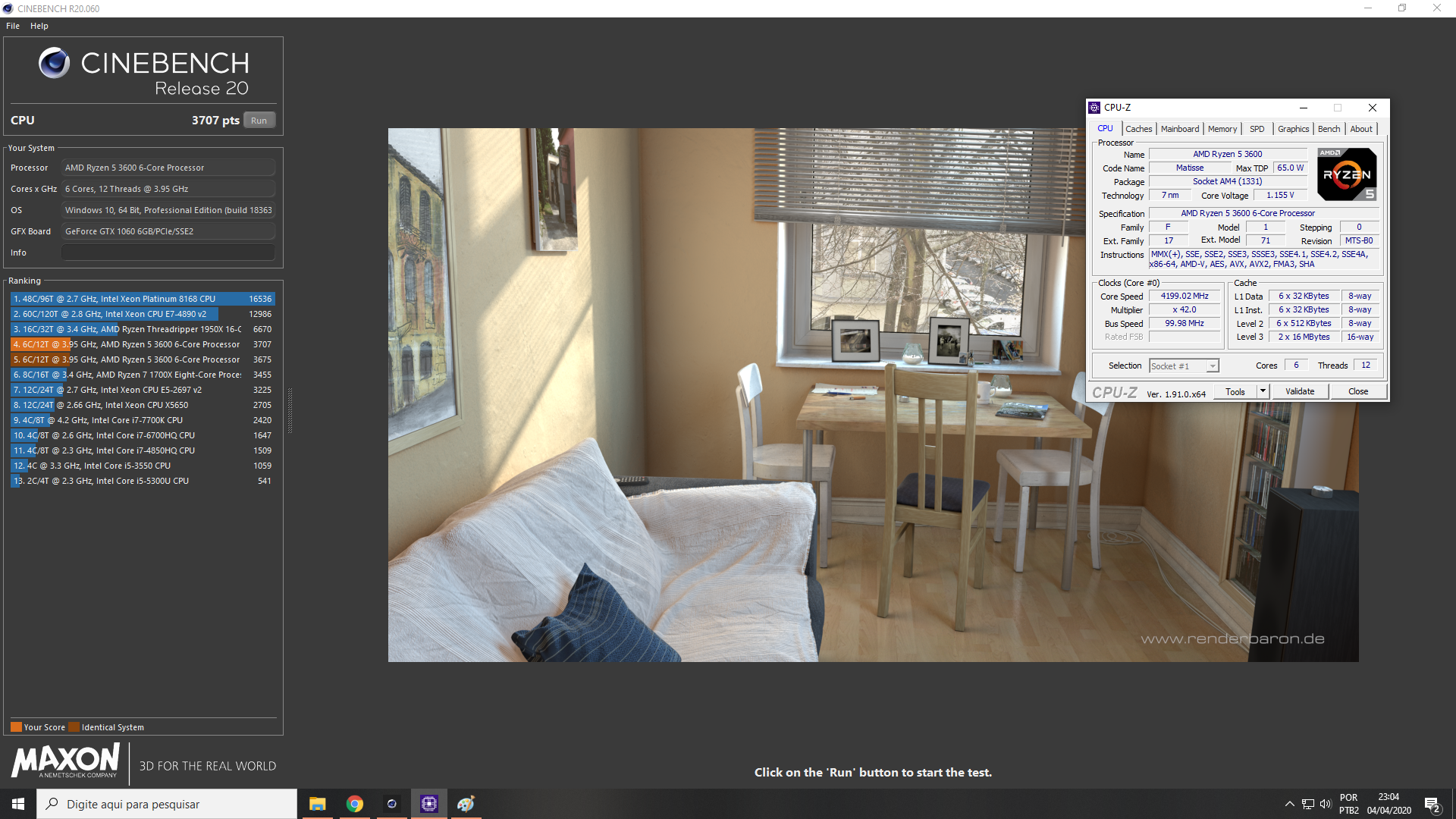Click the Info input field

pyautogui.click(x=168, y=253)
